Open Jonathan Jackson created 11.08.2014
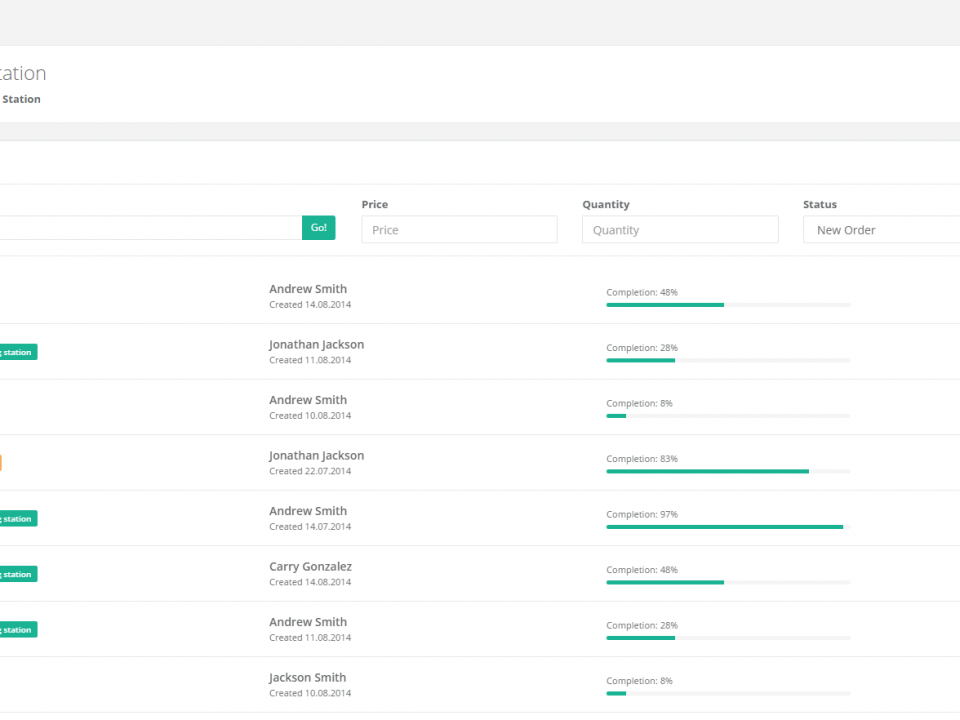960x720 pixels. coord(316,345)
